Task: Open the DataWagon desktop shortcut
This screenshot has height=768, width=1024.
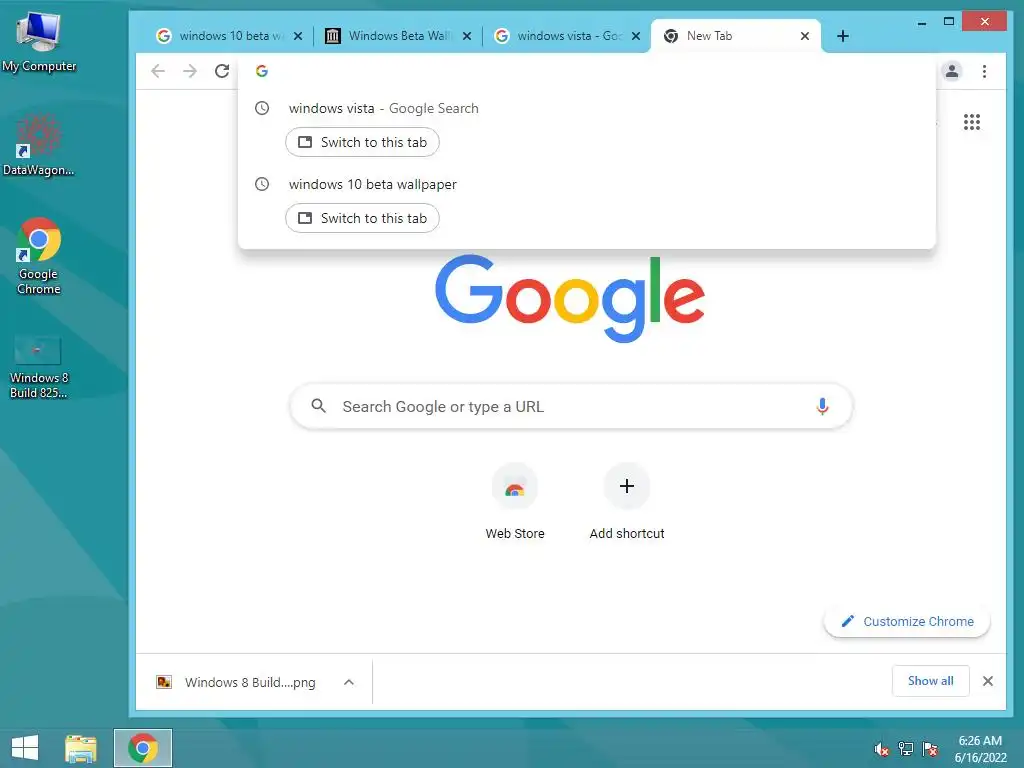Action: [39, 145]
